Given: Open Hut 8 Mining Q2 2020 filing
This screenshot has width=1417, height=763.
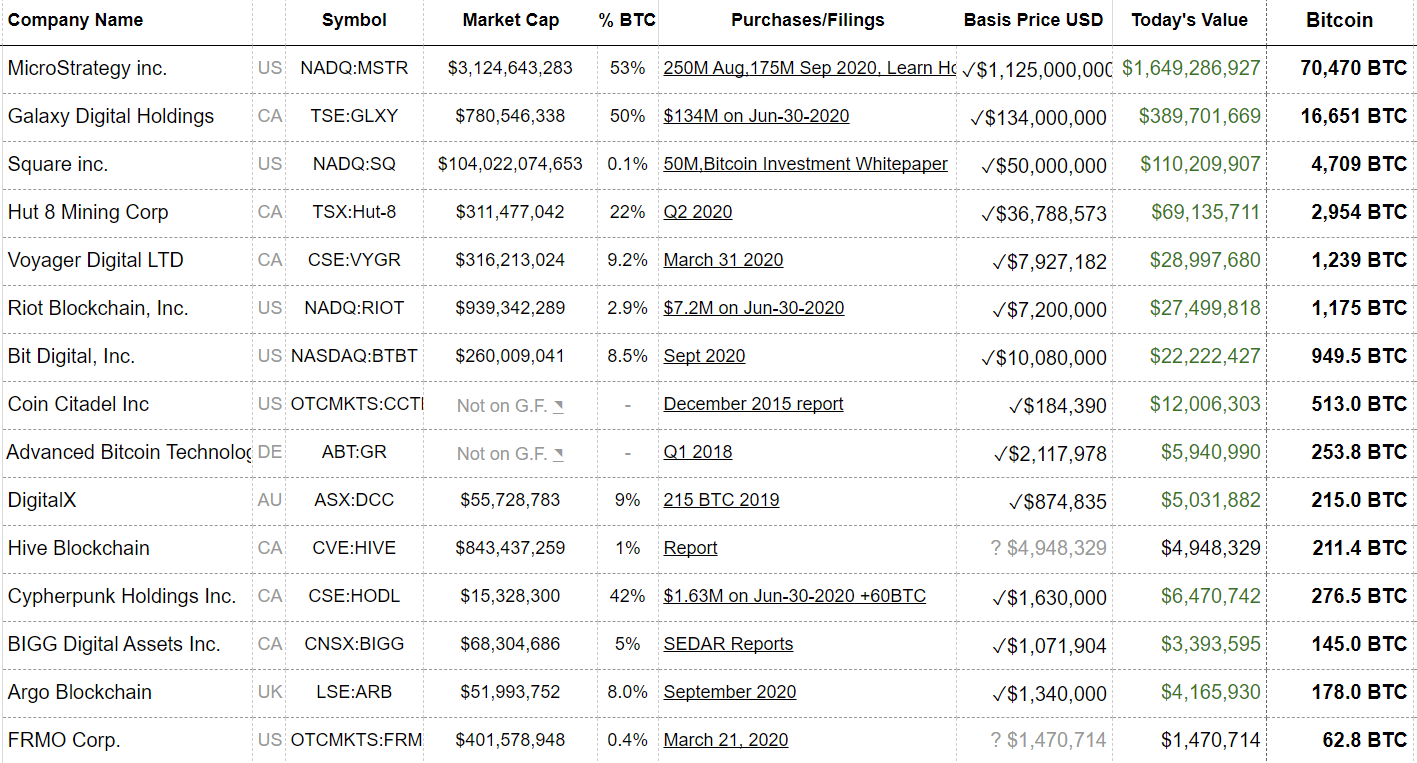Looking at the screenshot, I should (x=697, y=212).
